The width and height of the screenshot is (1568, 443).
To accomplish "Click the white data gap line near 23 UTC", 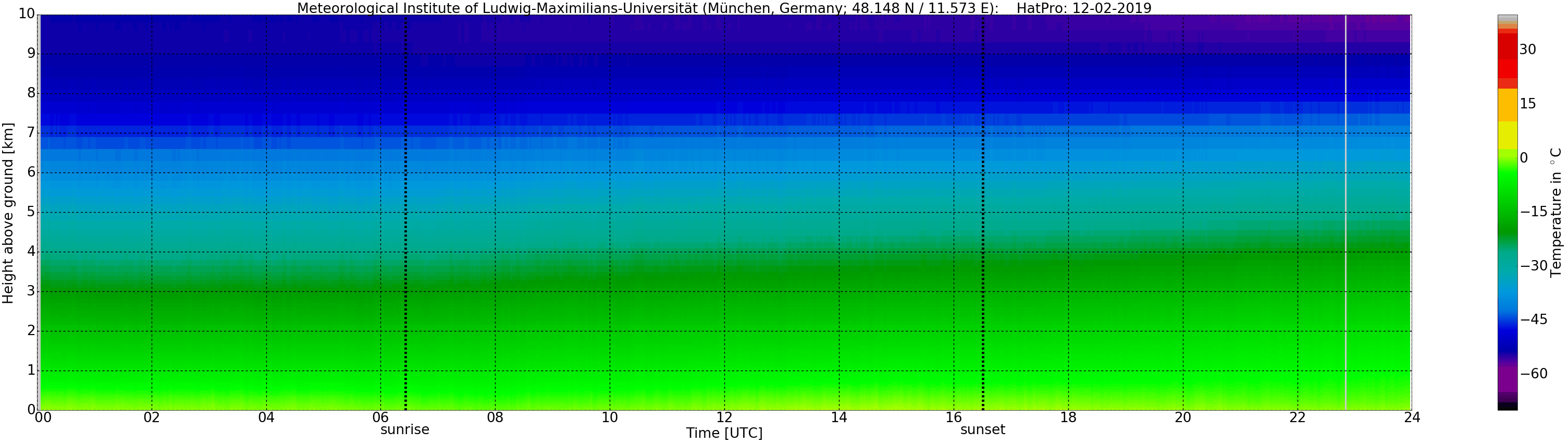I will (x=1345, y=212).
